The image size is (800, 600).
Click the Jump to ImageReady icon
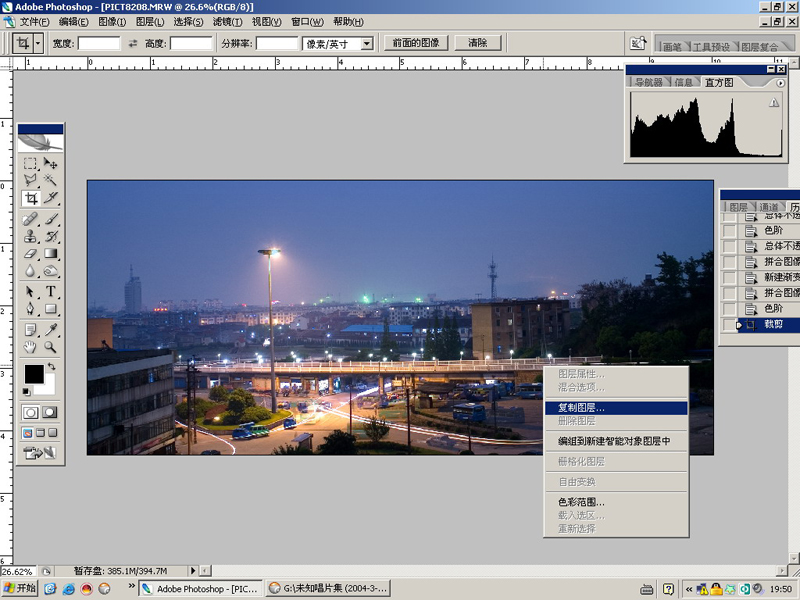(40, 453)
